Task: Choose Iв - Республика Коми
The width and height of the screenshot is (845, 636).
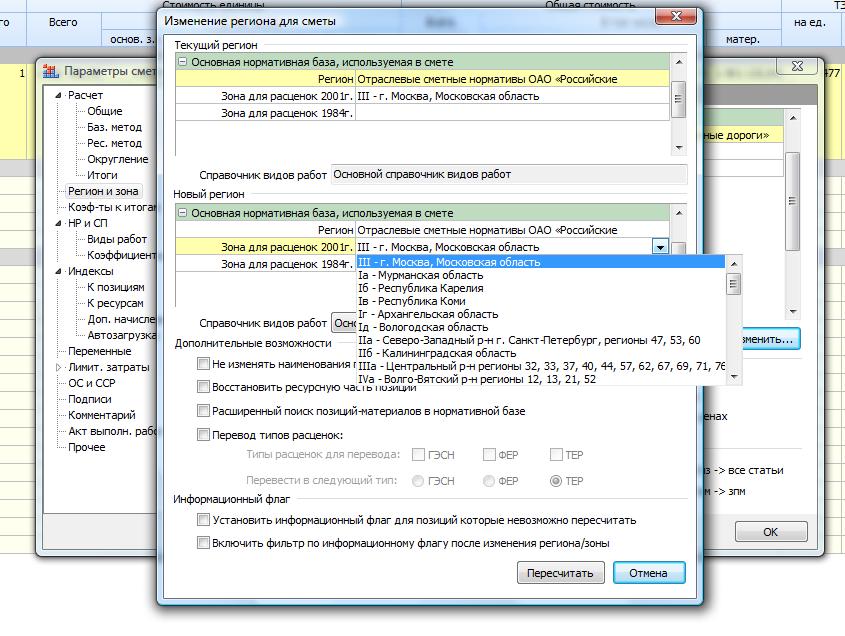Action: pyautogui.click(x=541, y=301)
